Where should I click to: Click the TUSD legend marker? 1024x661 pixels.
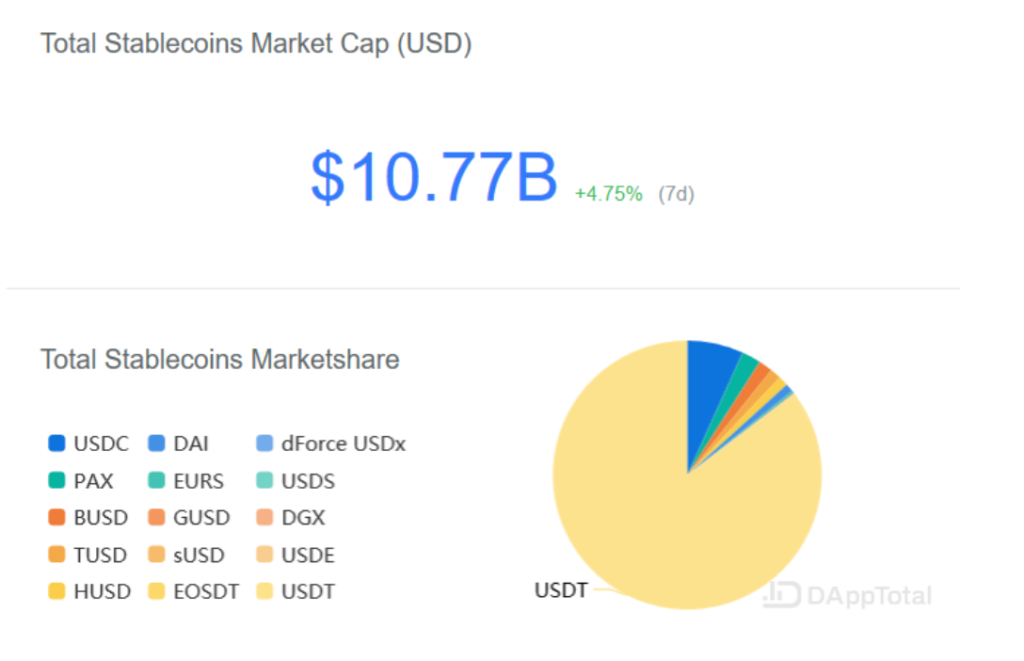coord(57,555)
